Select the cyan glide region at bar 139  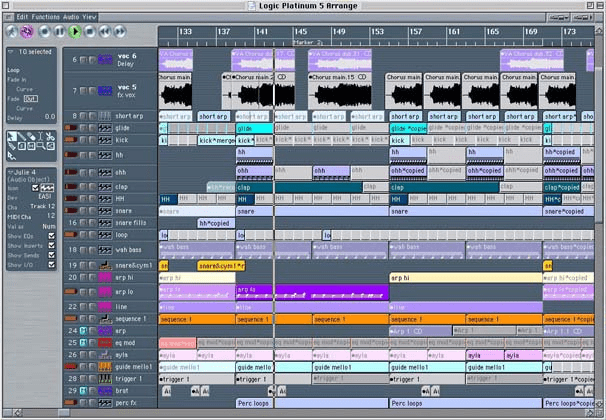(x=254, y=128)
